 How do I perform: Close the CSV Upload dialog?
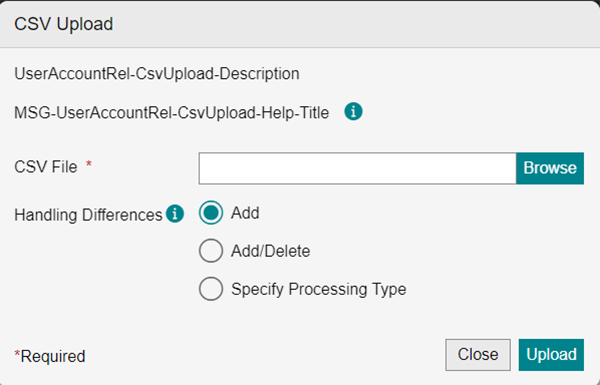click(x=478, y=355)
